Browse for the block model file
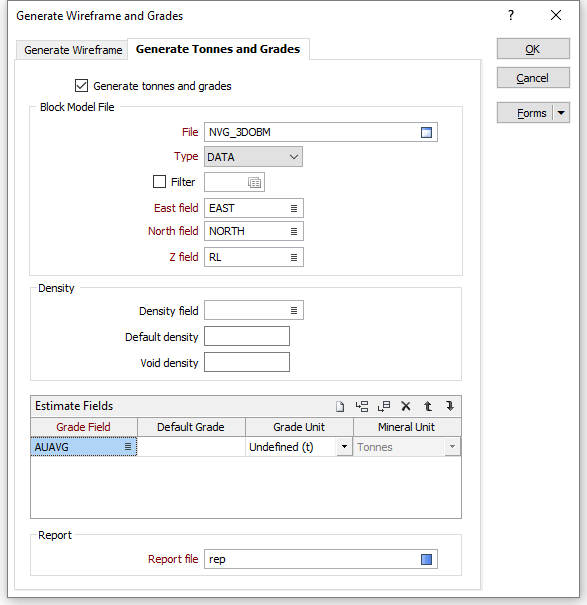This screenshot has width=587, height=605. click(x=426, y=132)
